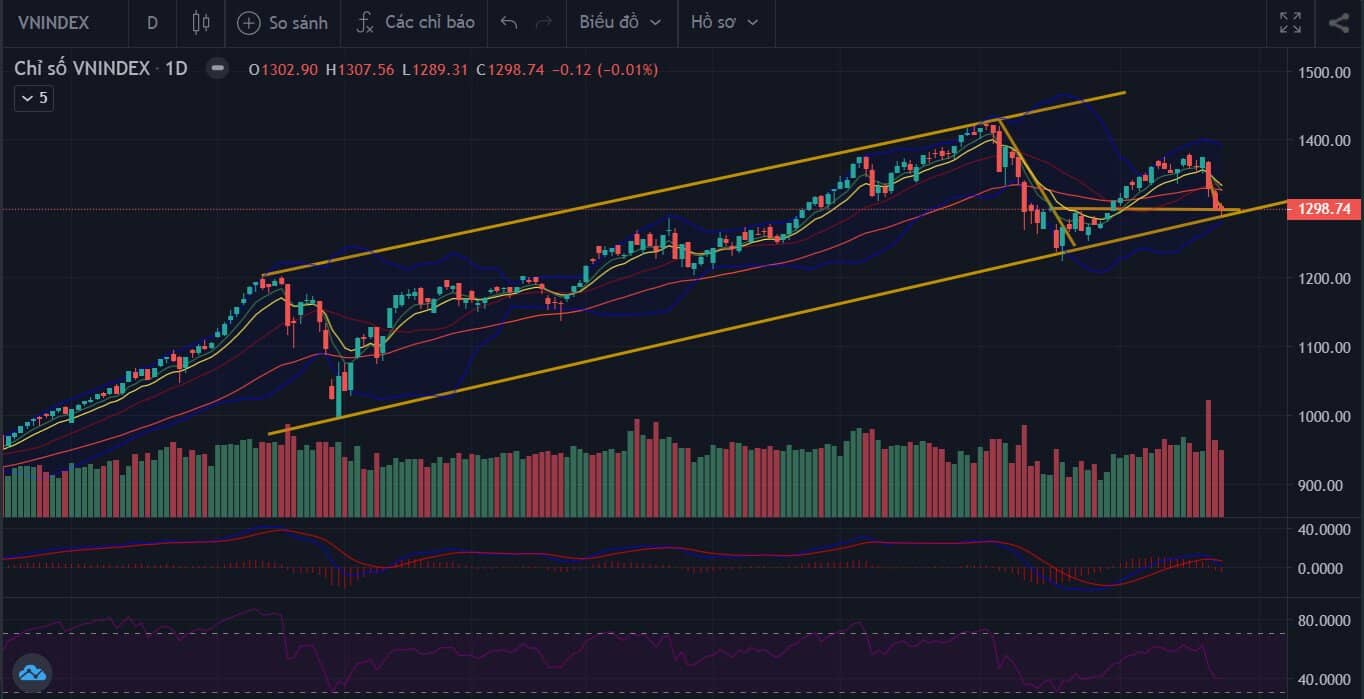Click the Chỉ số VNINDEX 1D legend title
1364x699 pixels.
click(x=101, y=69)
